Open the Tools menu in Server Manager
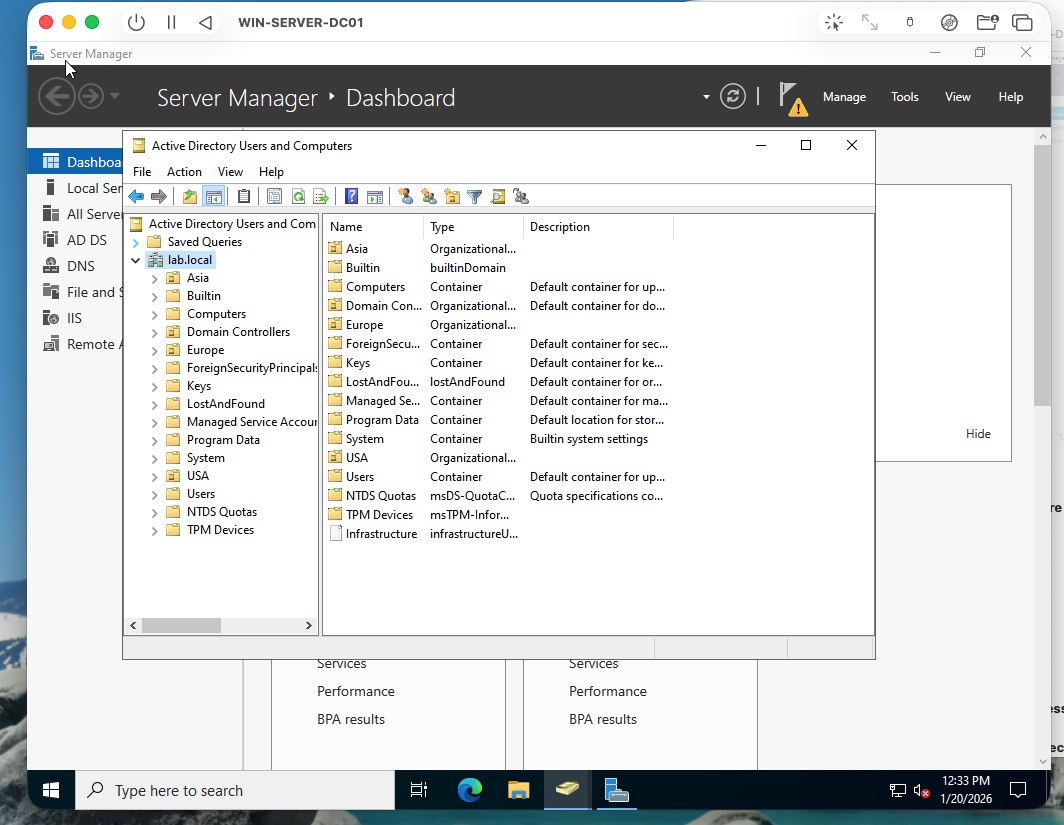Screen dimensions: 1064x825 [x=904, y=97]
